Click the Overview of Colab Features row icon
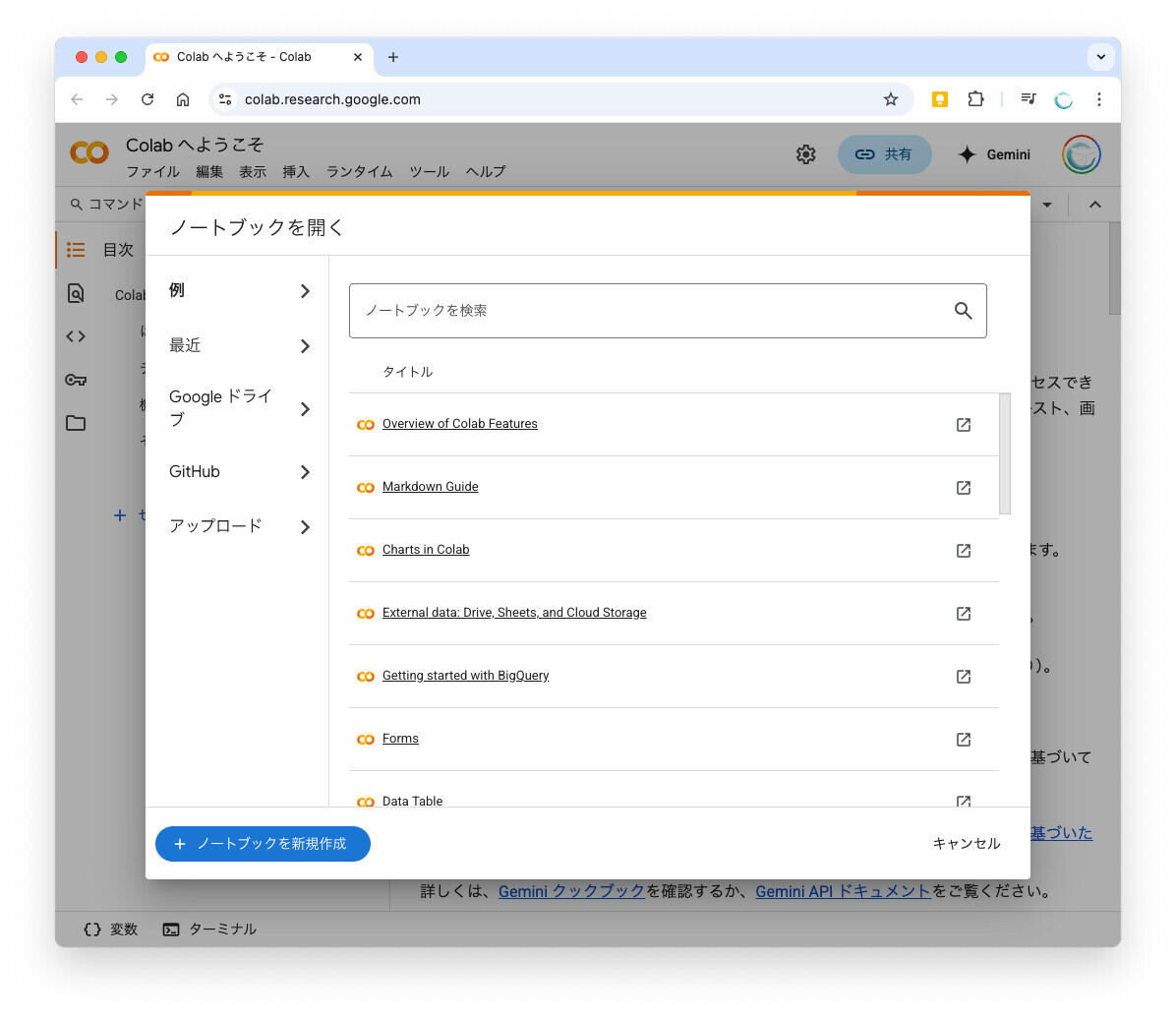Image resolution: width=1176 pixels, height=1020 pixels. pyautogui.click(x=365, y=425)
